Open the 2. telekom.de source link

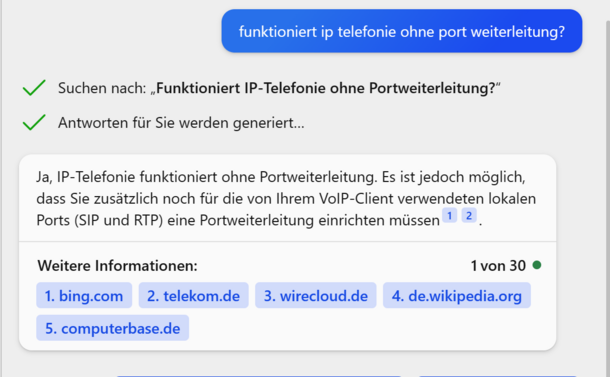coord(193,295)
